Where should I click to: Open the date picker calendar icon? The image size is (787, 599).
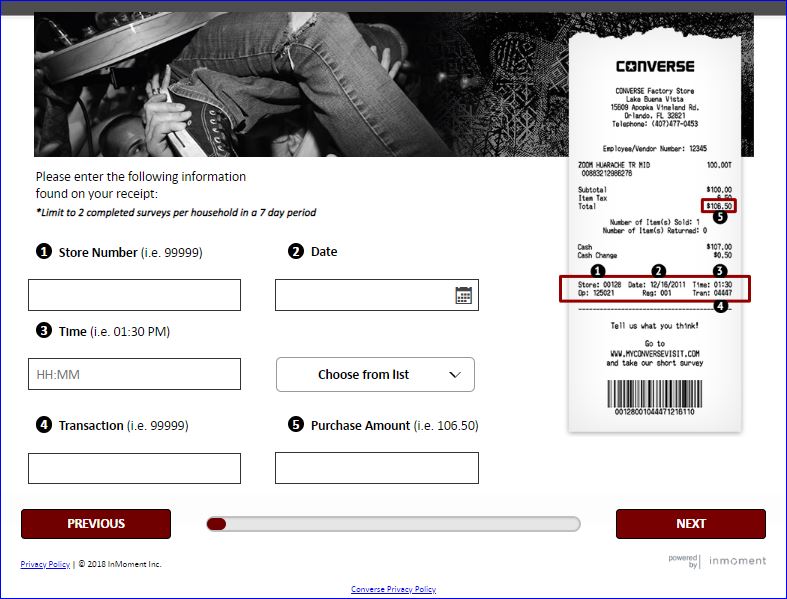(463, 295)
